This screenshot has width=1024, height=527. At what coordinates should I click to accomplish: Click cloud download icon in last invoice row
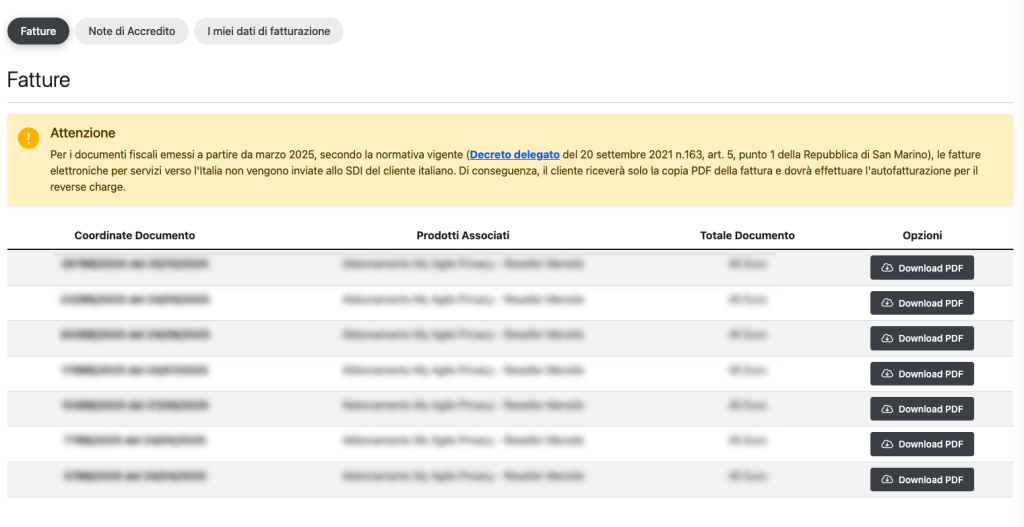(x=887, y=480)
